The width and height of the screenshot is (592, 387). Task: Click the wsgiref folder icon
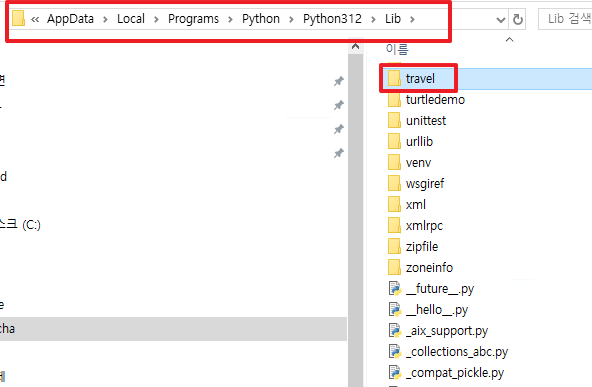point(394,183)
